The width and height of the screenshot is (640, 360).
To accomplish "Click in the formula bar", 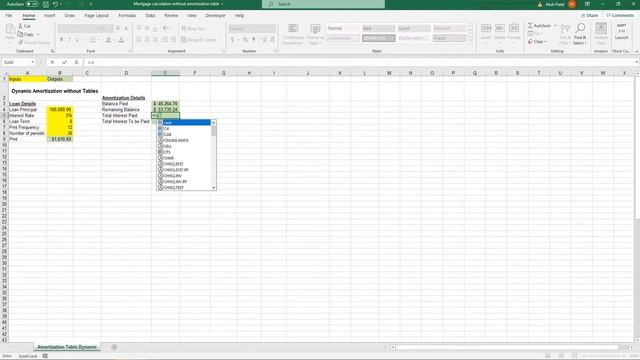I will [x=361, y=62].
